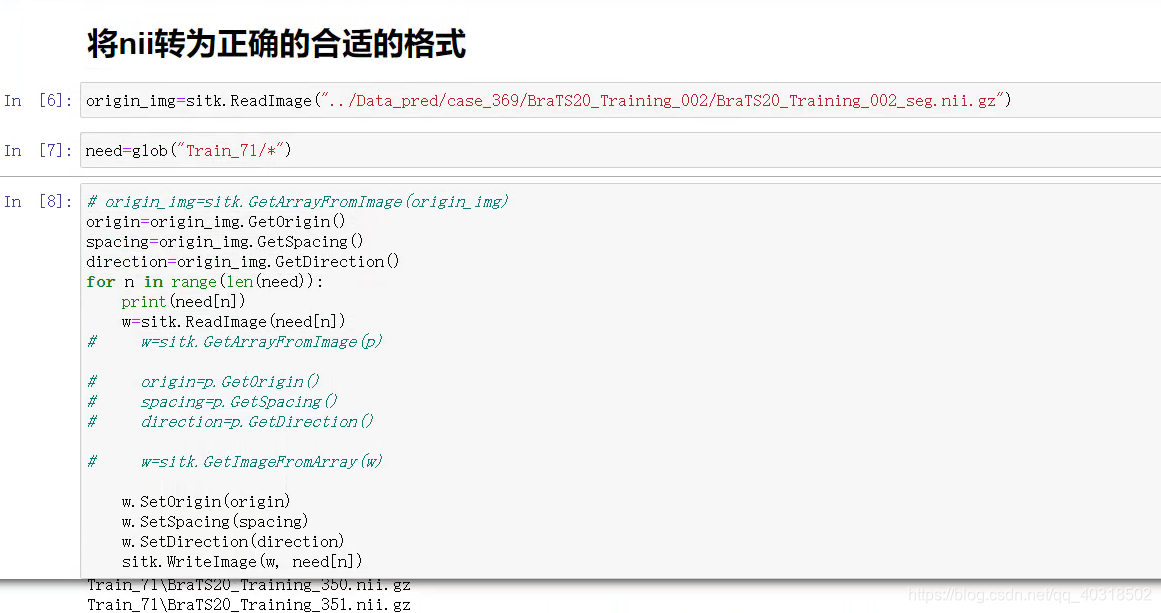
Task: Click the commented line origin_img=sitk.GetArrayFromImage(origin_img)
Action: (298, 201)
